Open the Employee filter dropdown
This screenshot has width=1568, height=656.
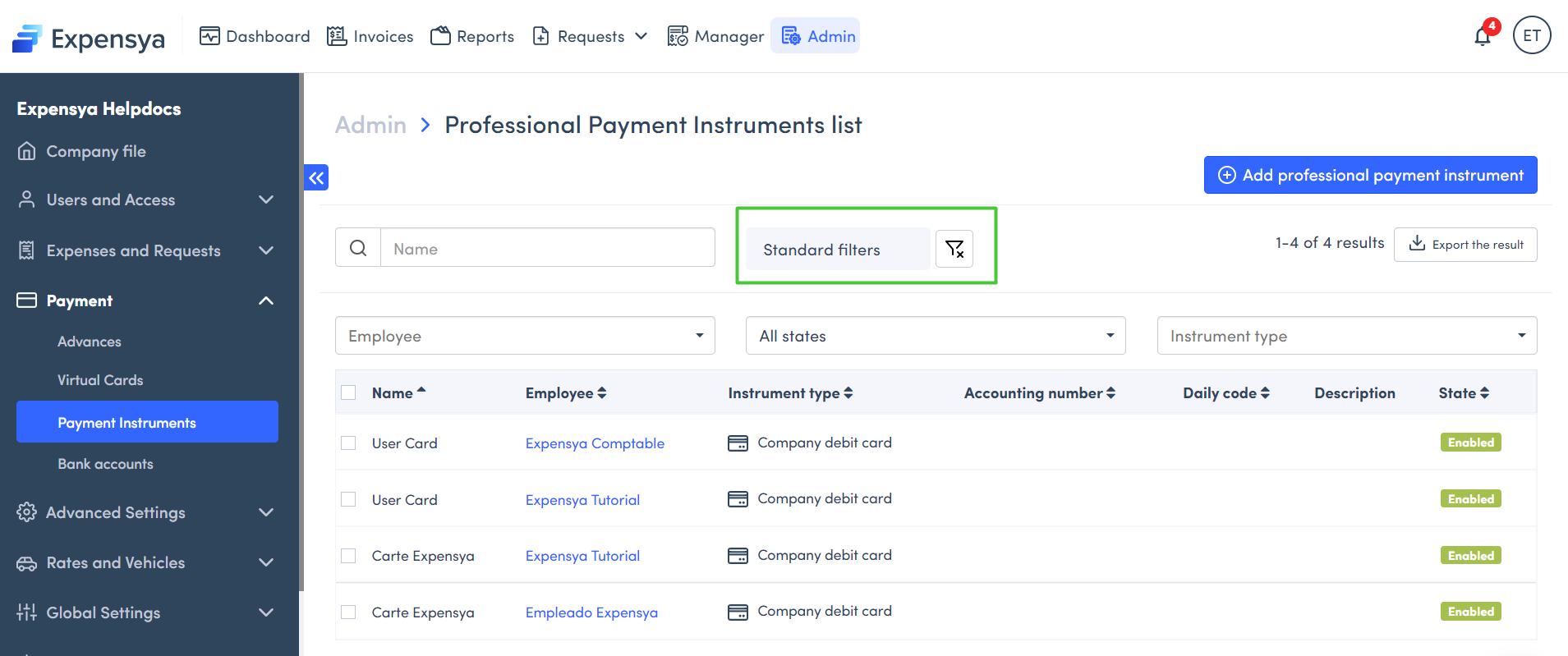525,336
